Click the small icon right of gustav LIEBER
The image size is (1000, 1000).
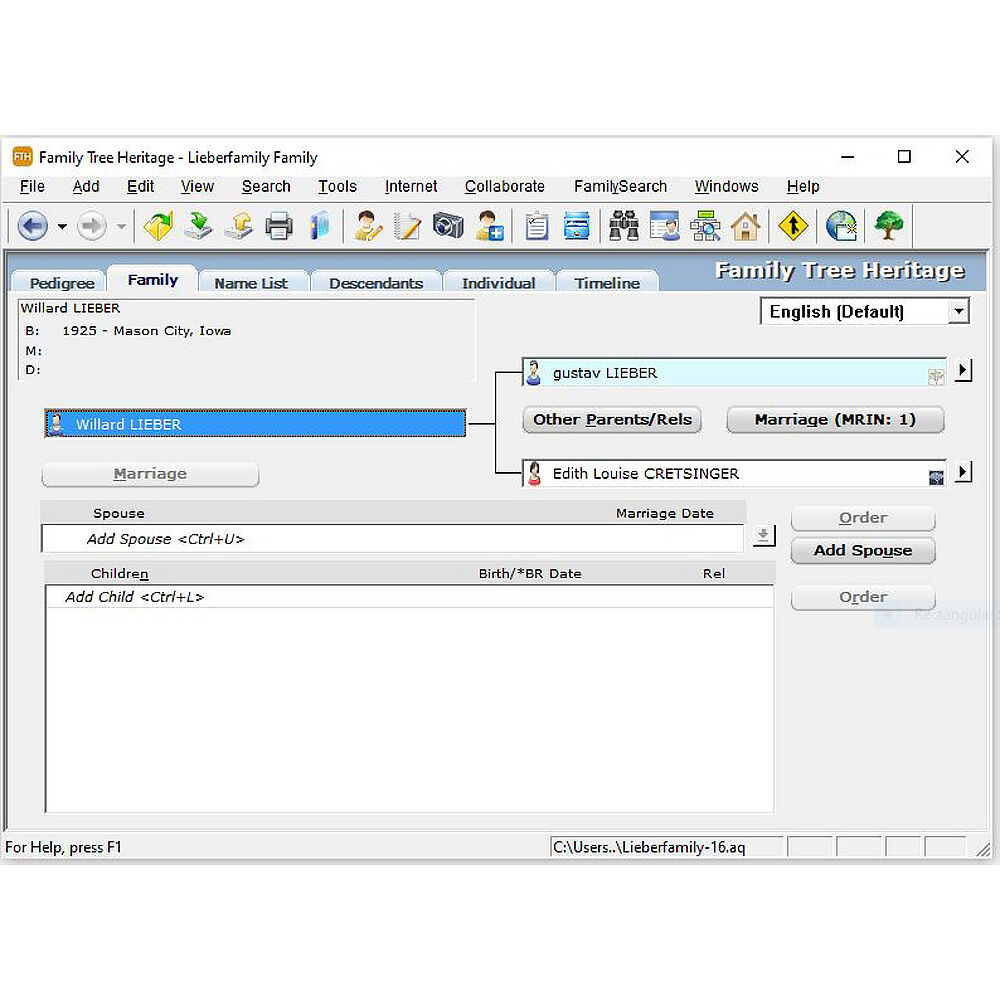[x=936, y=376]
